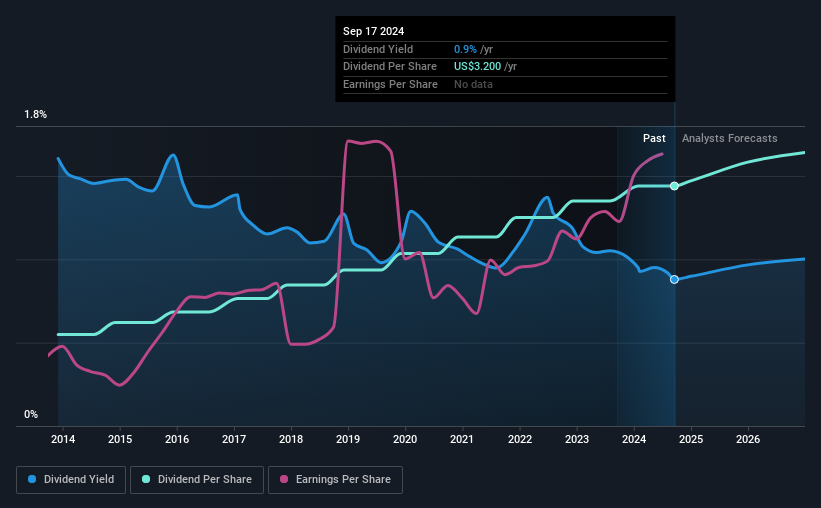Click the tooltip Earnings Per Share row label
Viewport: 821px width, 508px height.
(390, 84)
